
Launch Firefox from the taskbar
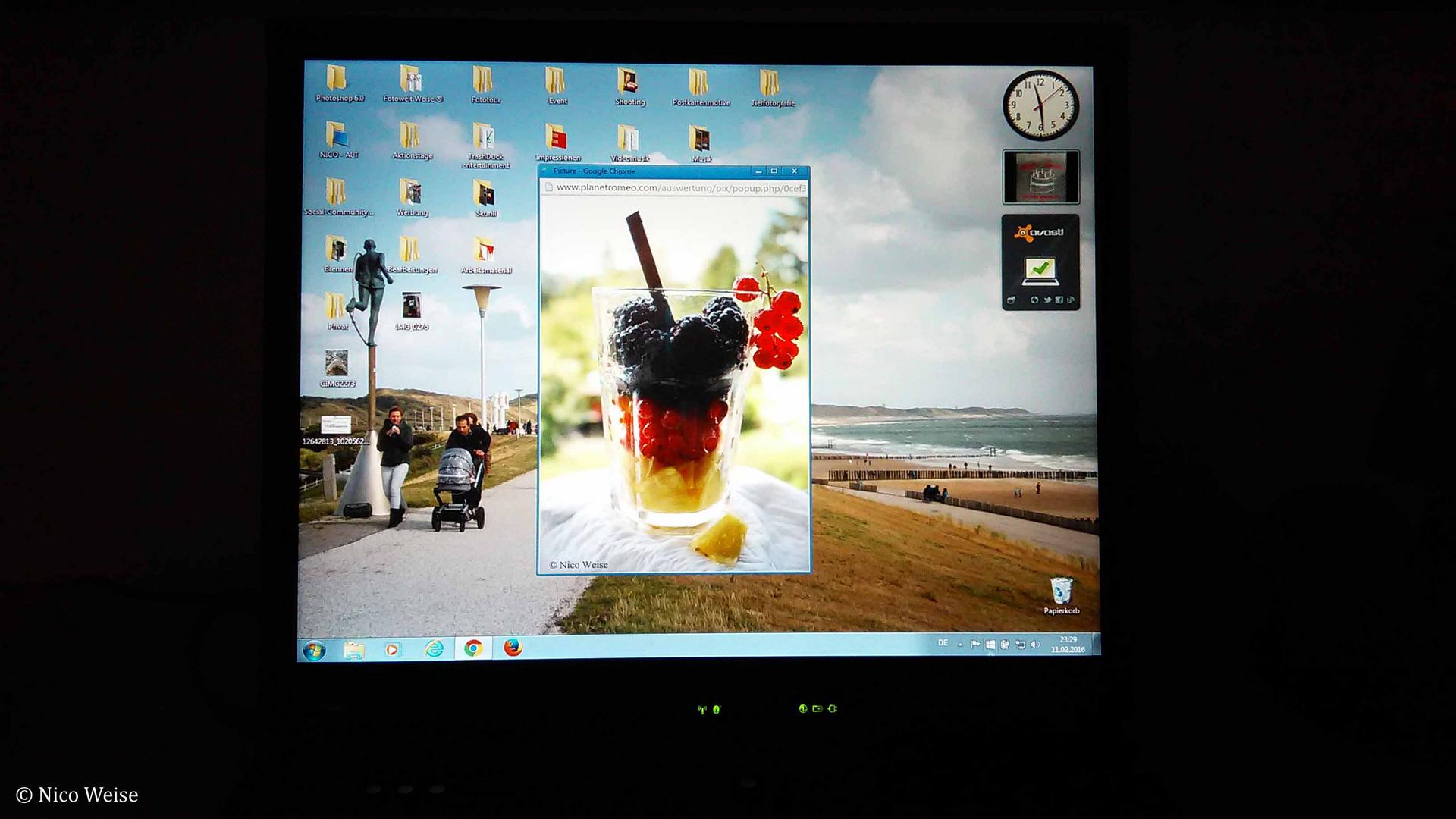pos(513,647)
